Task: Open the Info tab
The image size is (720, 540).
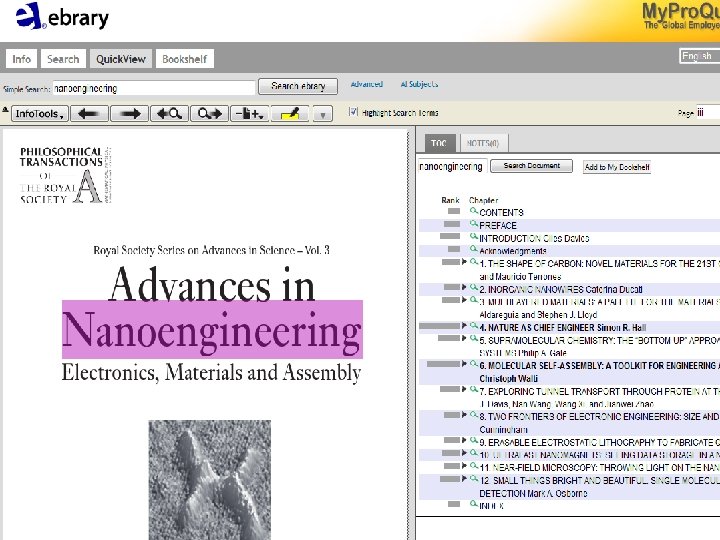Action: coord(21,59)
